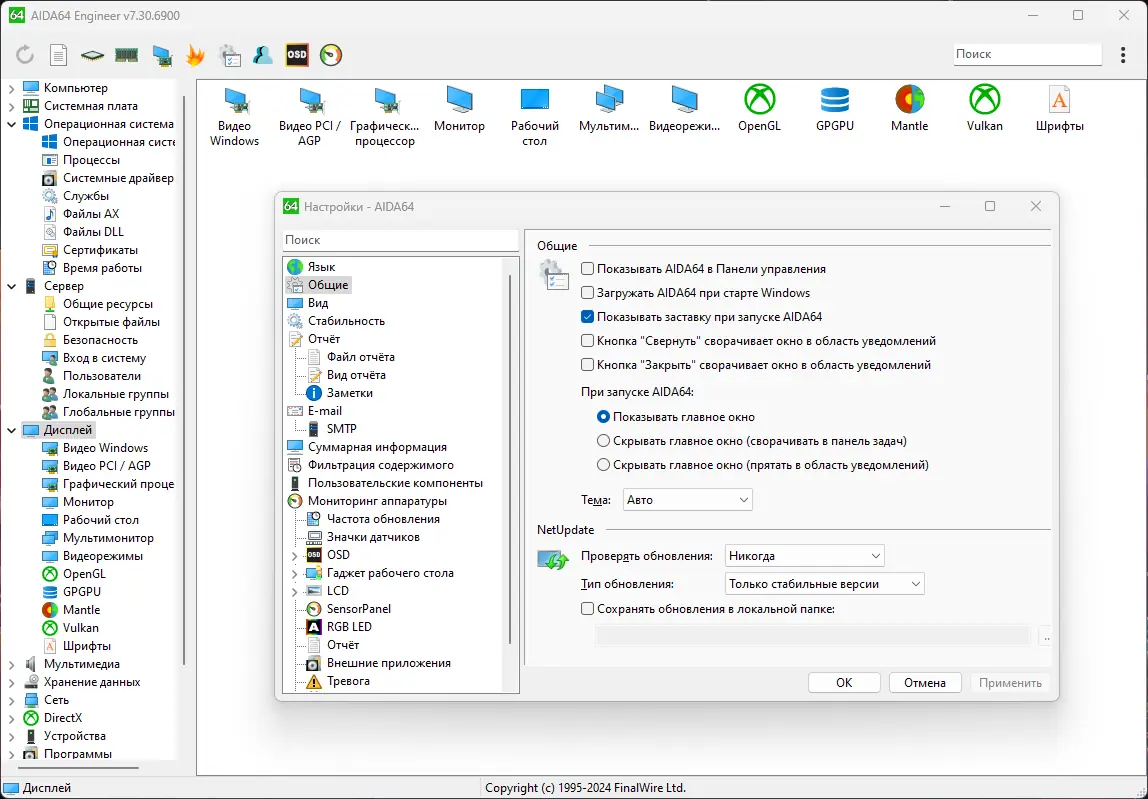Open the OSD toolbar icon
Image resolution: width=1148 pixels, height=799 pixels.
(x=297, y=55)
